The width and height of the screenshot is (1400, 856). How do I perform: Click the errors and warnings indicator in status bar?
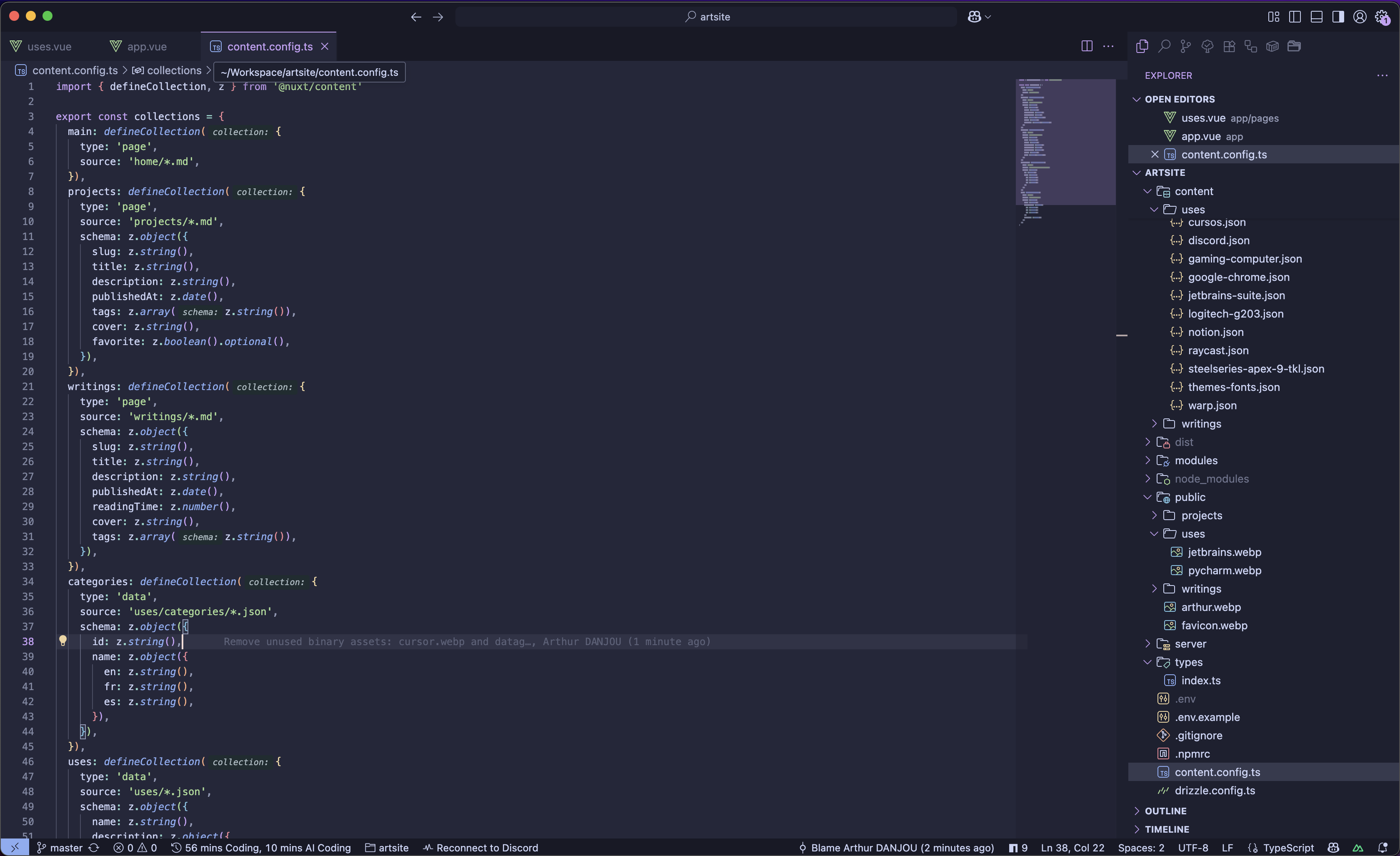(x=135, y=848)
